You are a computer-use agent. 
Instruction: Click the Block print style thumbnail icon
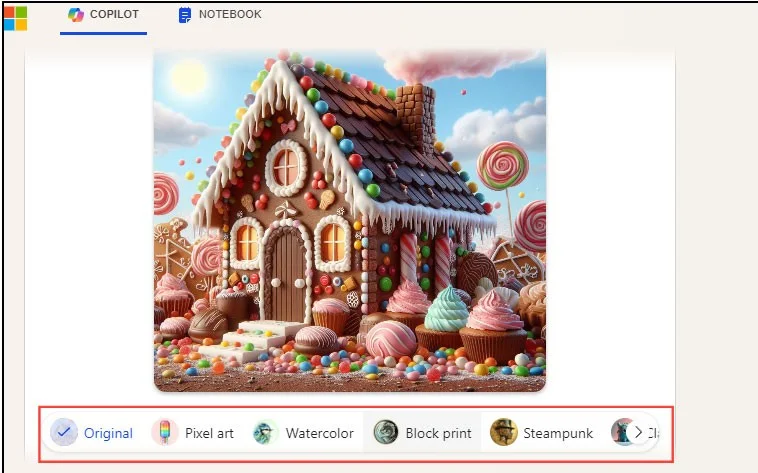pyautogui.click(x=385, y=433)
